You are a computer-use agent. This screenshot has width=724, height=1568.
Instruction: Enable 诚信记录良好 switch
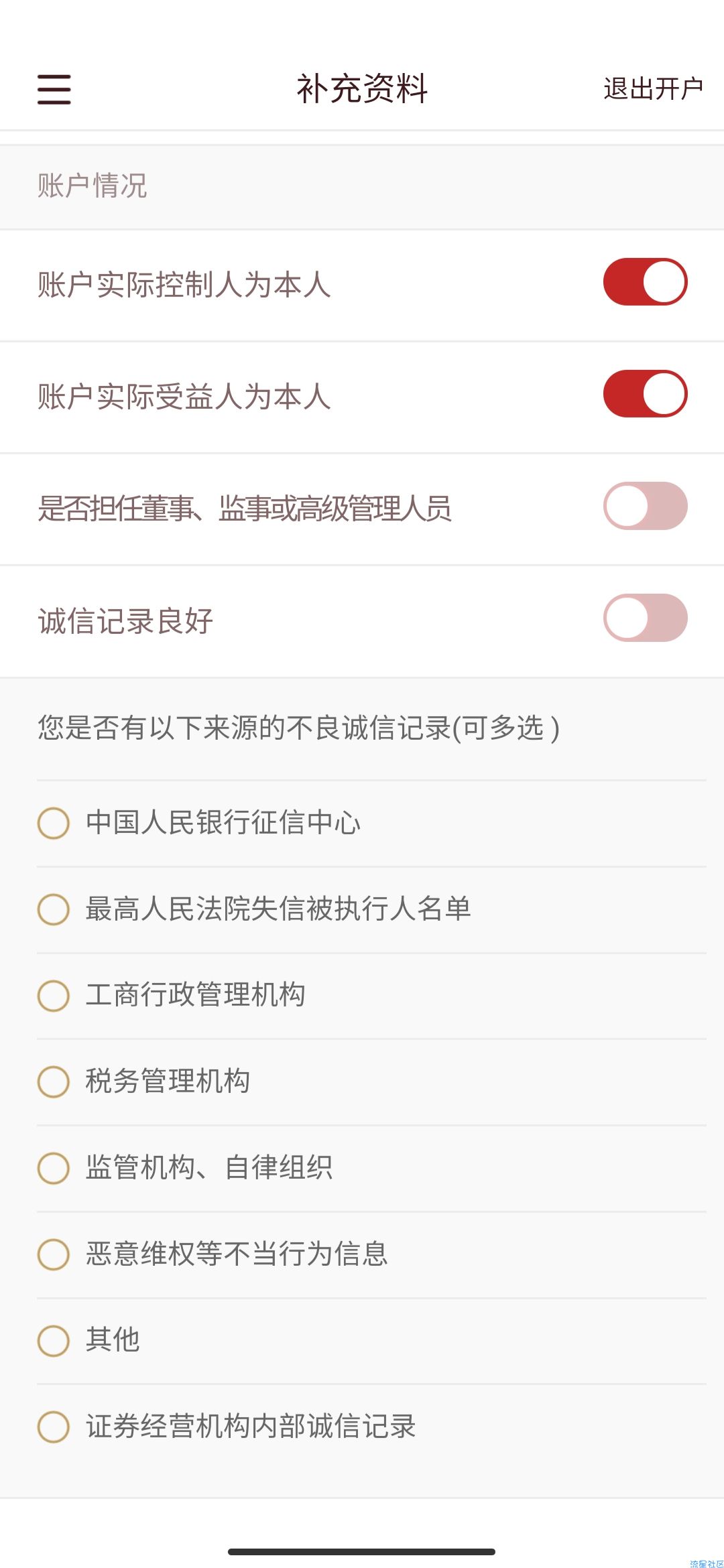click(645, 618)
